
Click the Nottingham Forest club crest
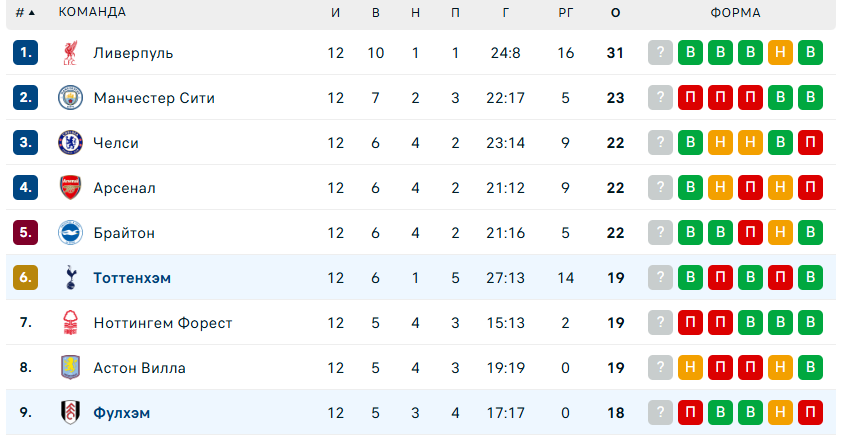click(69, 323)
